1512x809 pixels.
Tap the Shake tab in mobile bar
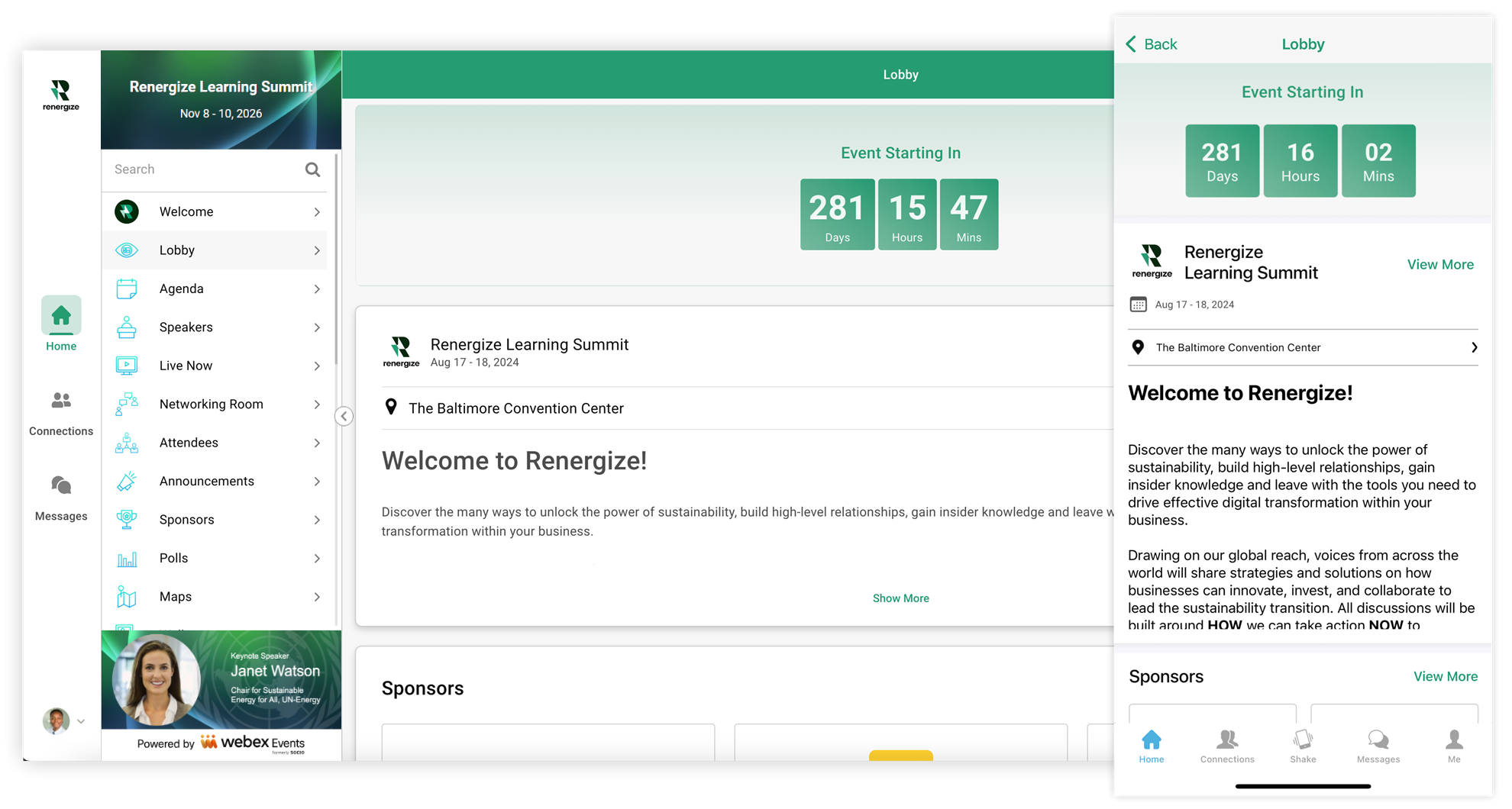pyautogui.click(x=1303, y=746)
